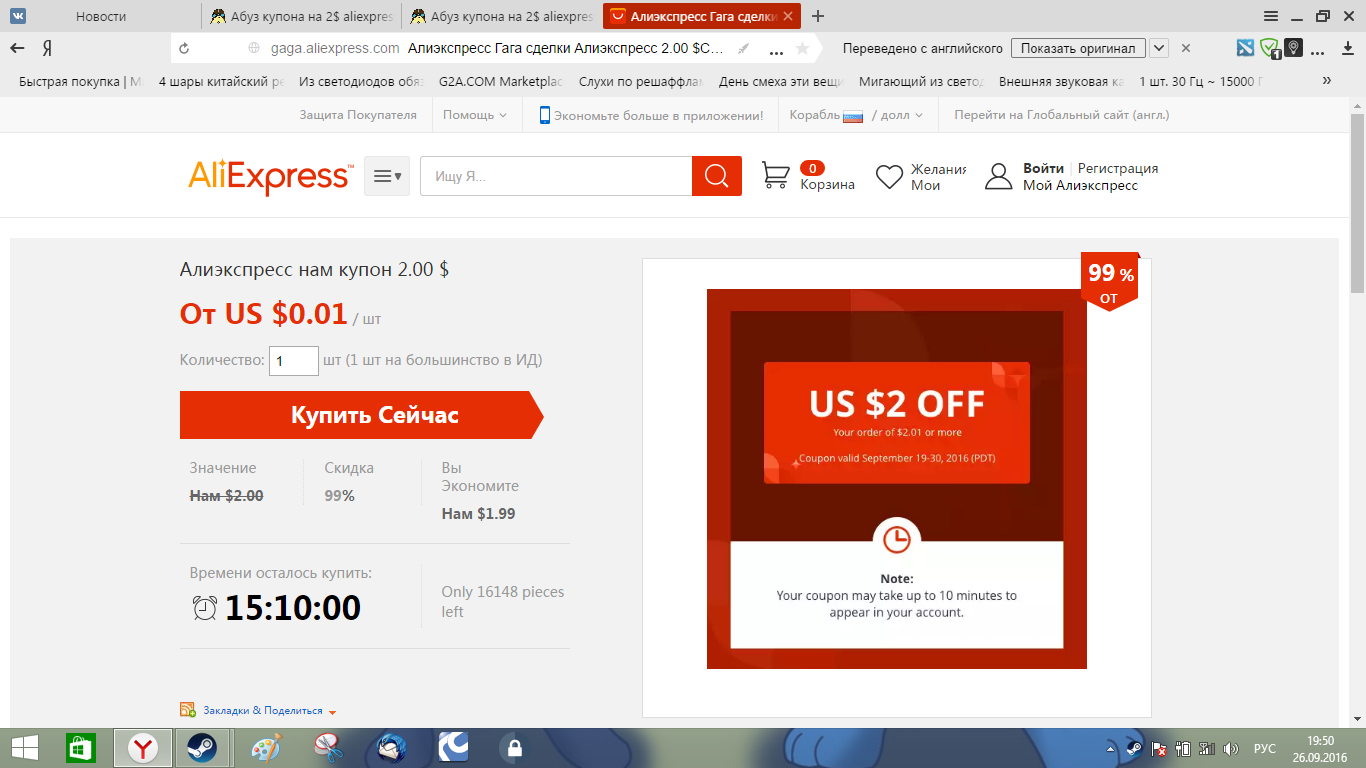1366x768 pixels.
Task: Close the "Алиэкспресс Гага сделки" tab
Action: pyautogui.click(x=789, y=16)
